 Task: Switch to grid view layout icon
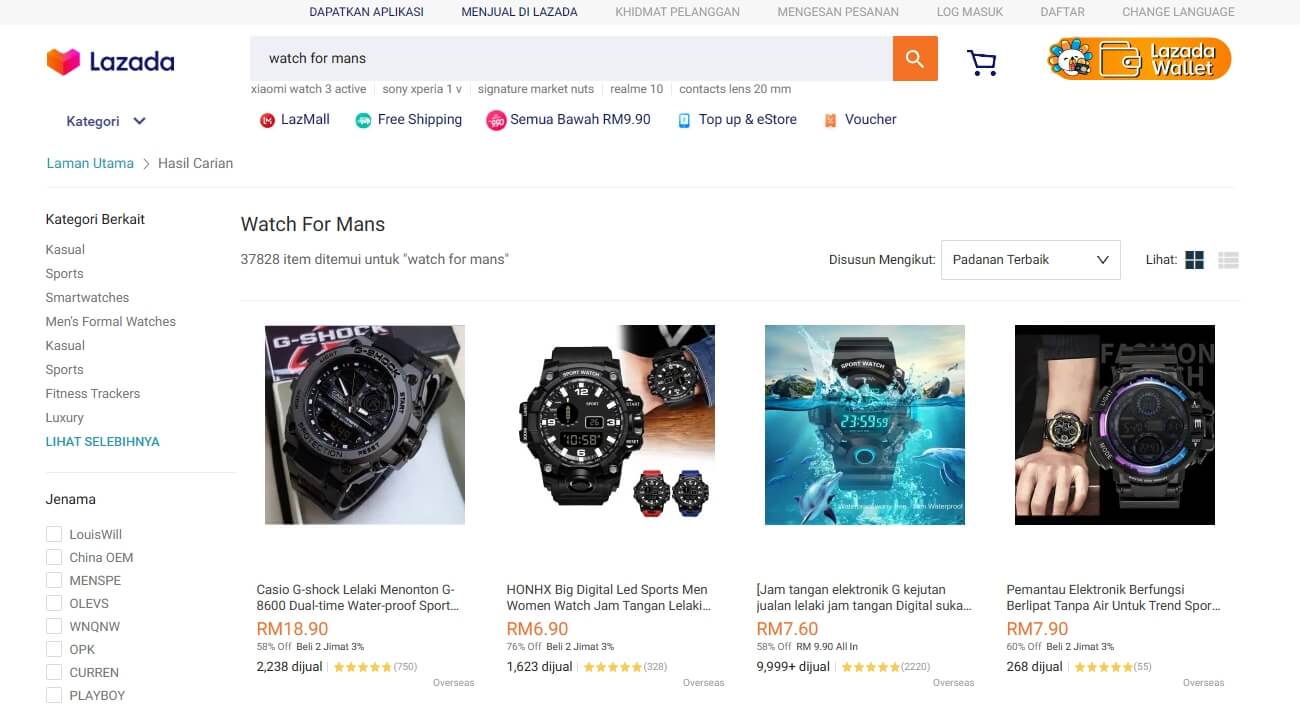coord(1194,260)
